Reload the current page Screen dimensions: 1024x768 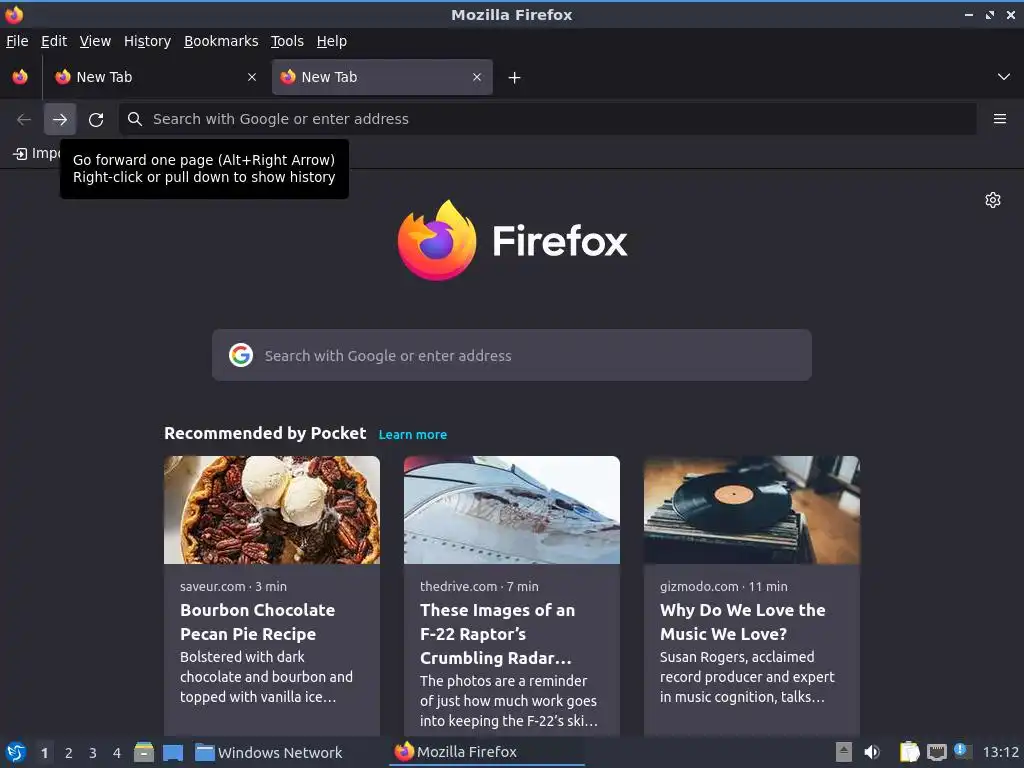point(96,120)
